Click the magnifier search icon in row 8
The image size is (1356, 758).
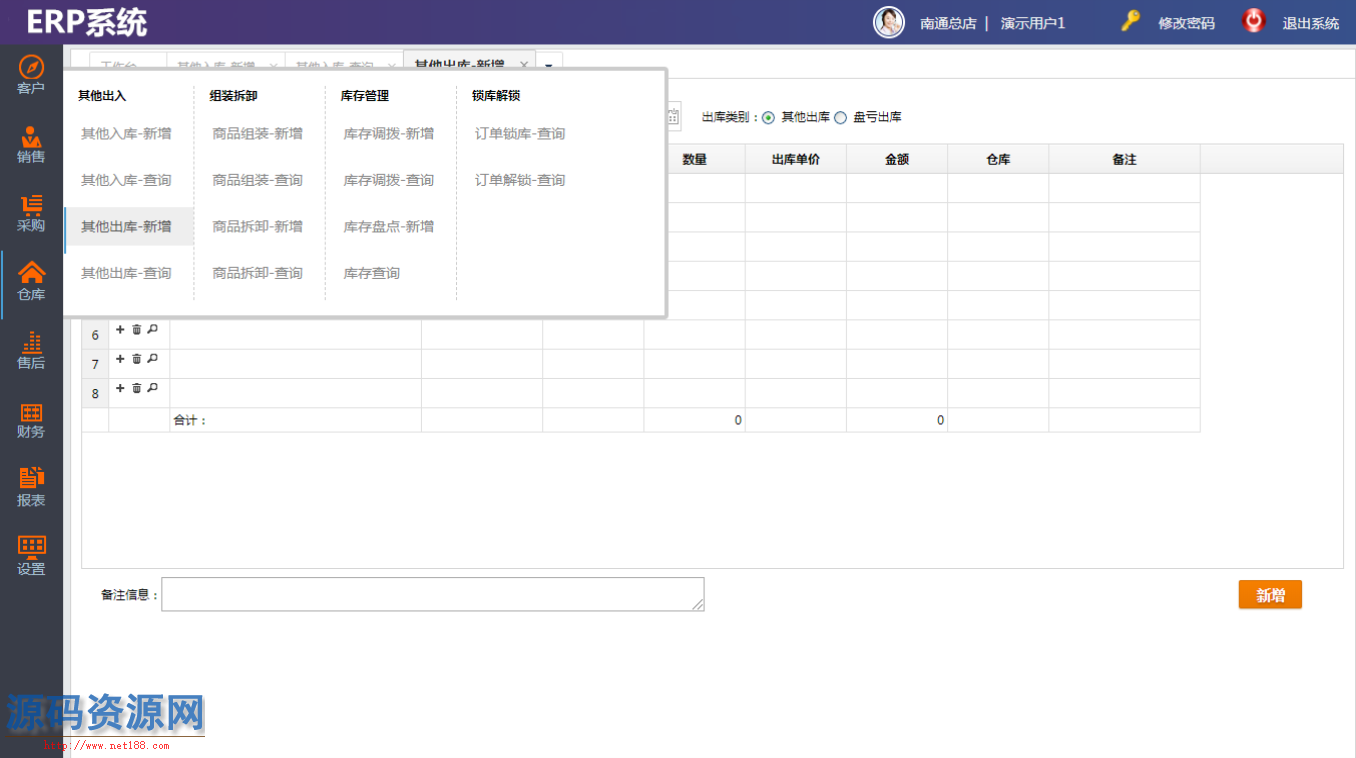point(153,388)
